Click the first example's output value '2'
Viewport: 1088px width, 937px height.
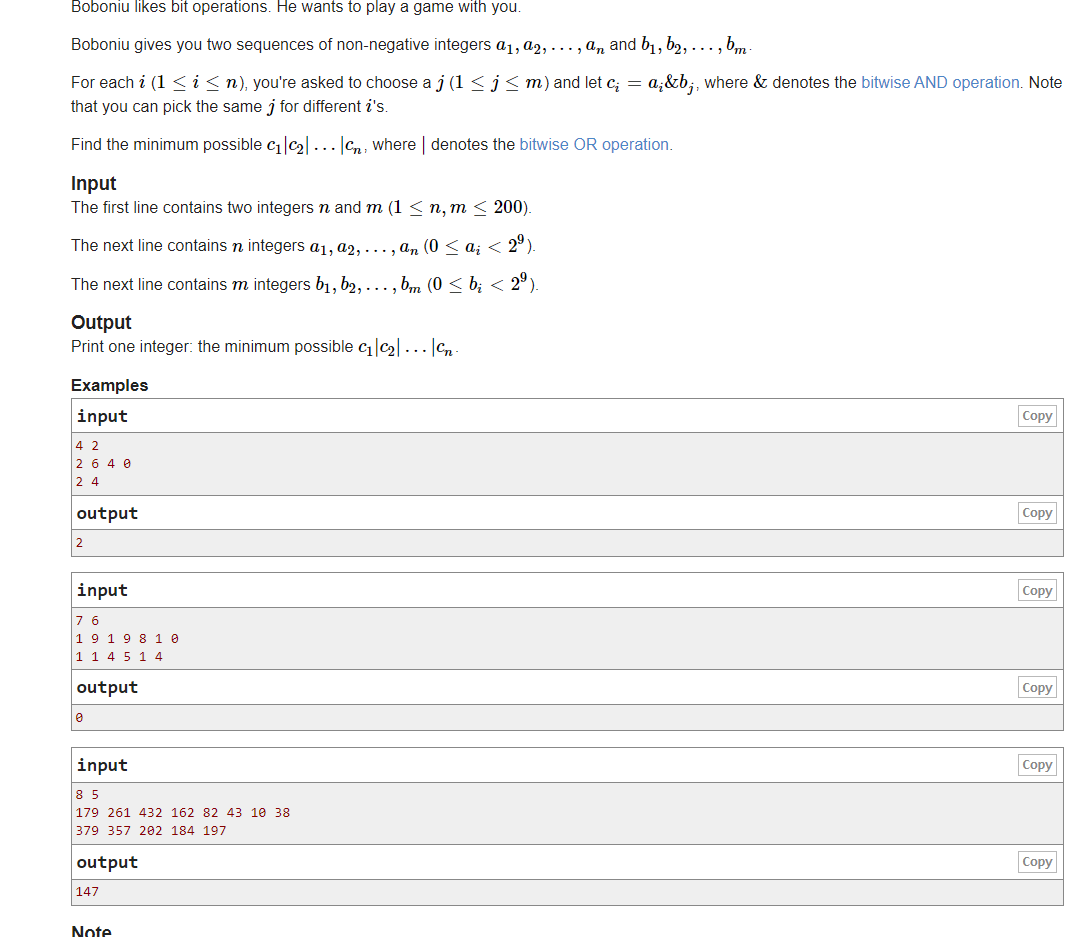click(x=79, y=543)
